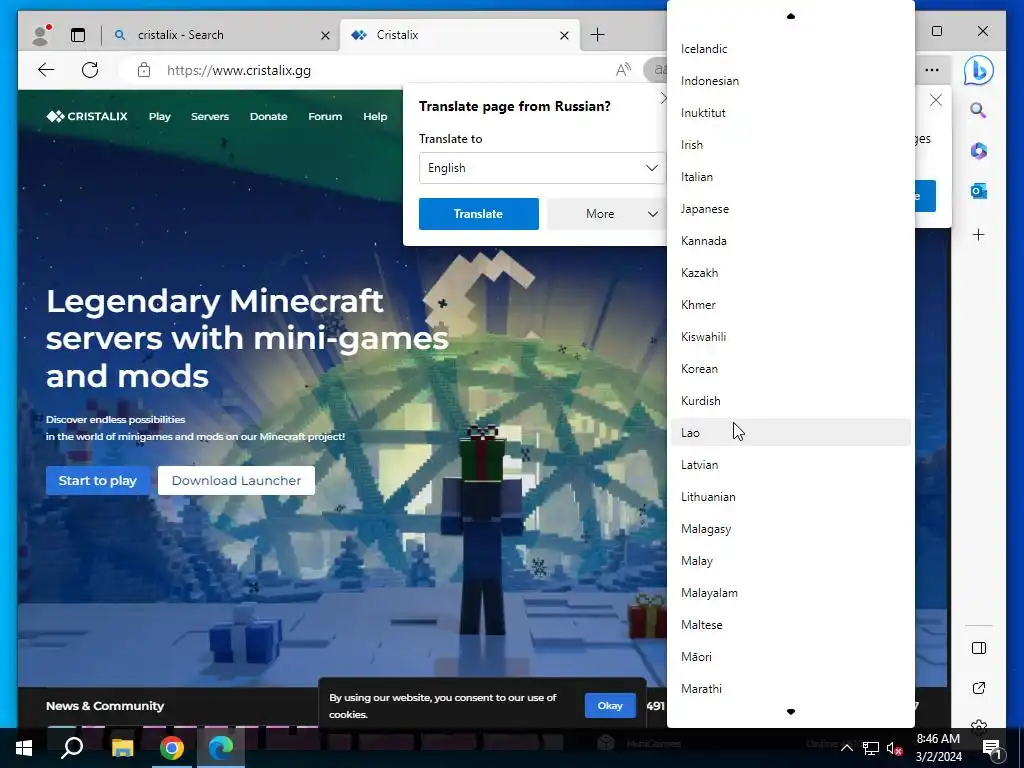Open taskbar Search

coord(72,748)
